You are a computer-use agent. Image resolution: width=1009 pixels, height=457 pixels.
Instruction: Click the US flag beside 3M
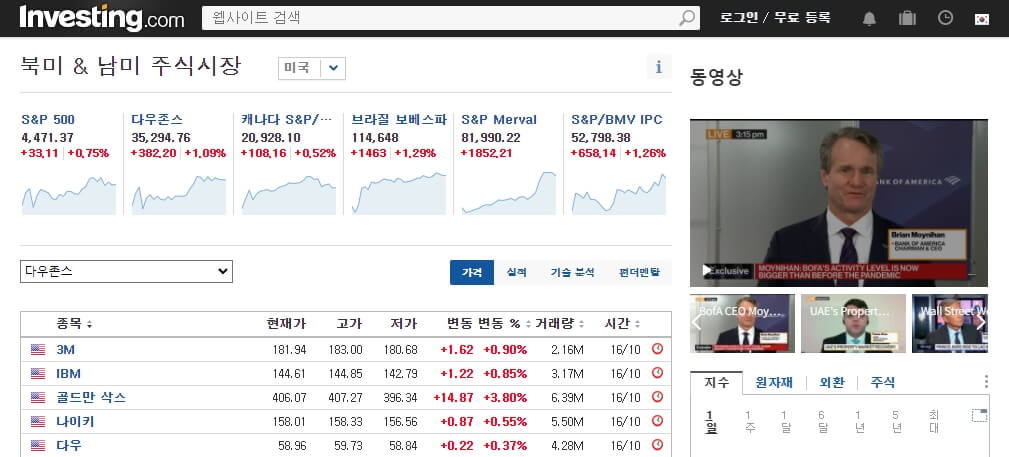38,350
